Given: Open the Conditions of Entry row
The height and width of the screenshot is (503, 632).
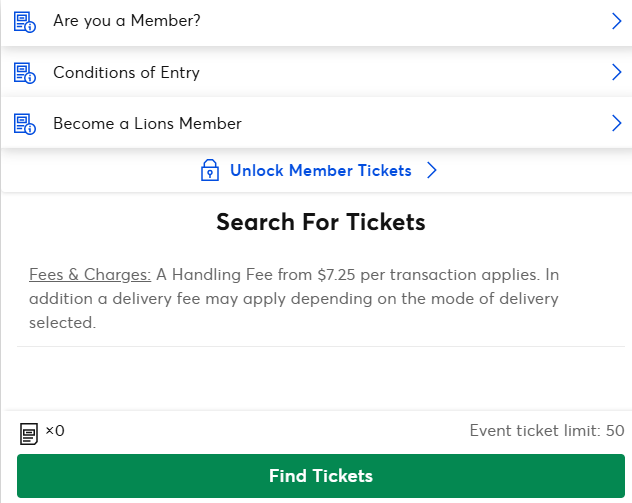Looking at the screenshot, I should [126, 73].
